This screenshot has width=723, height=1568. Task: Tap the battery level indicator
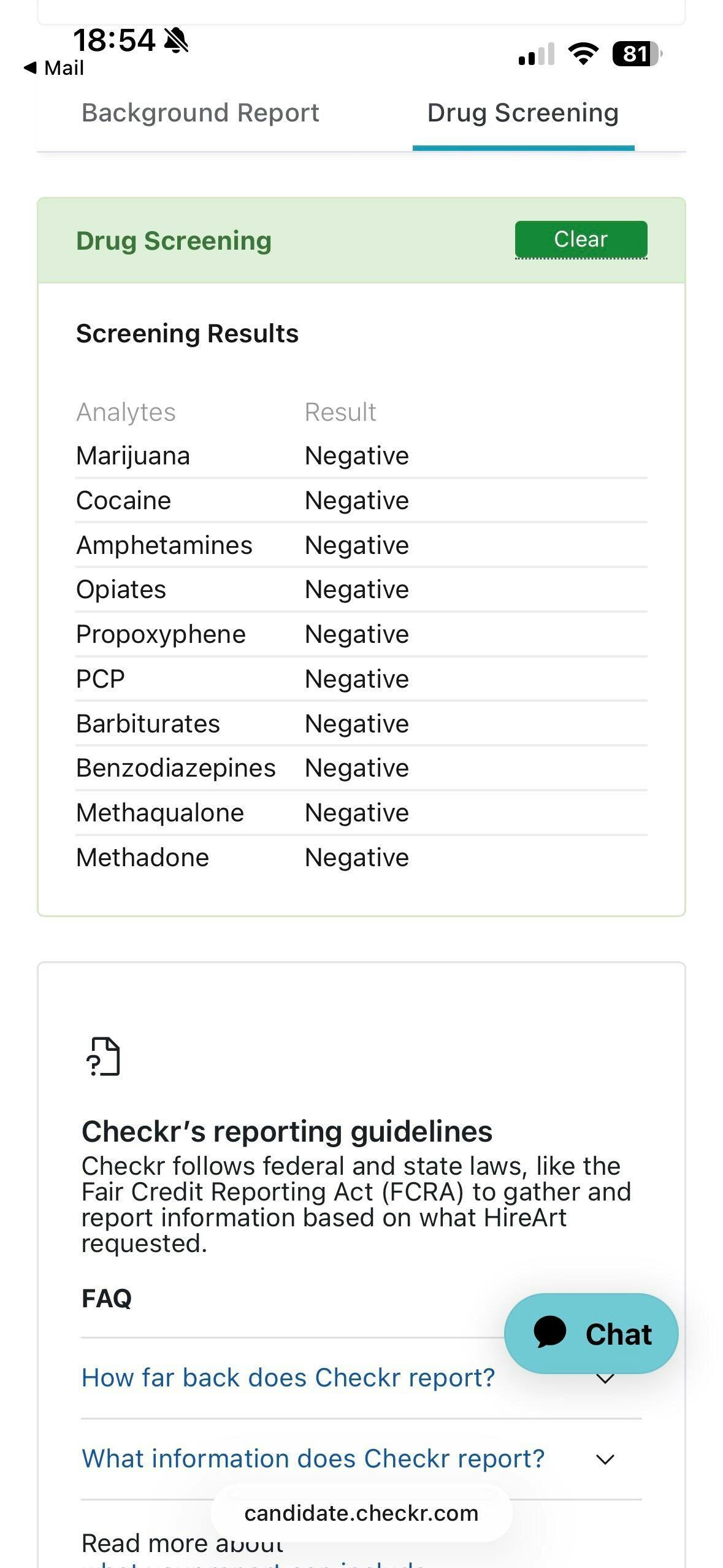coord(636,54)
